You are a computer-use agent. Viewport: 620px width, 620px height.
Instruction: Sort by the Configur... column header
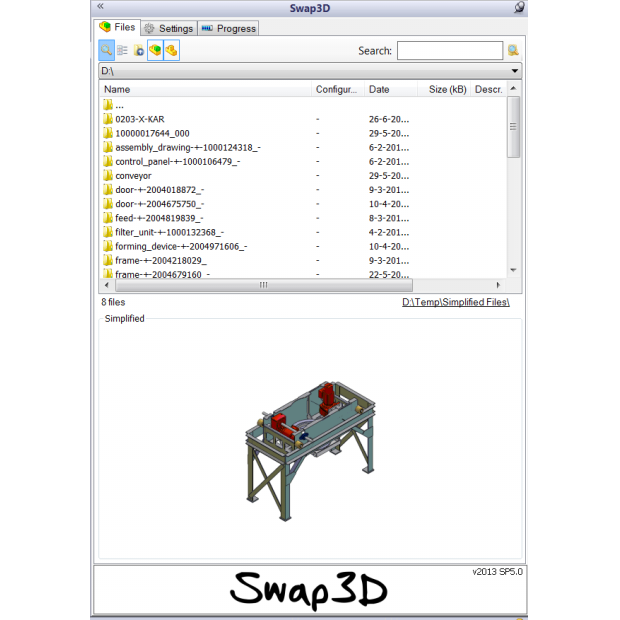pyautogui.click(x=338, y=89)
